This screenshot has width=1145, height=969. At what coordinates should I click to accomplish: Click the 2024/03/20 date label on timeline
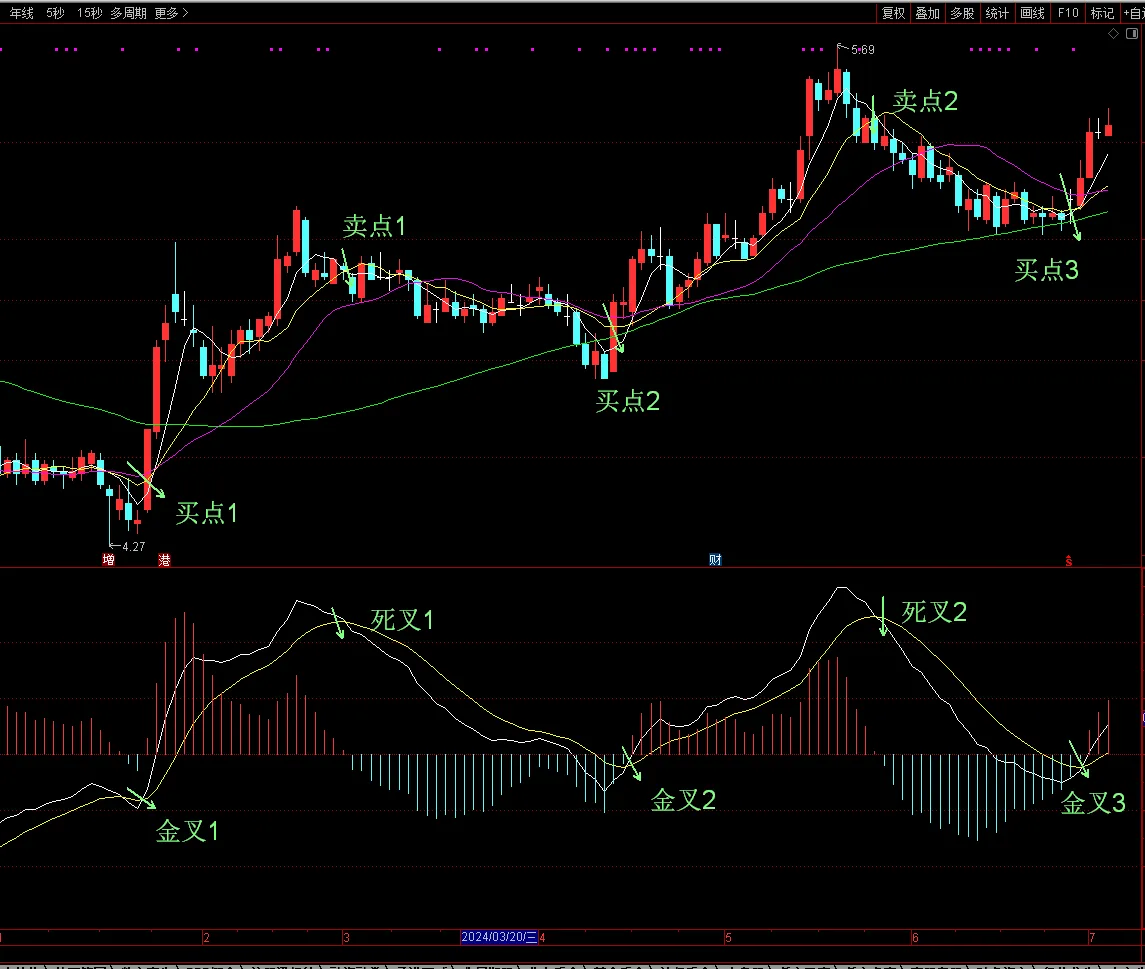pyautogui.click(x=499, y=937)
